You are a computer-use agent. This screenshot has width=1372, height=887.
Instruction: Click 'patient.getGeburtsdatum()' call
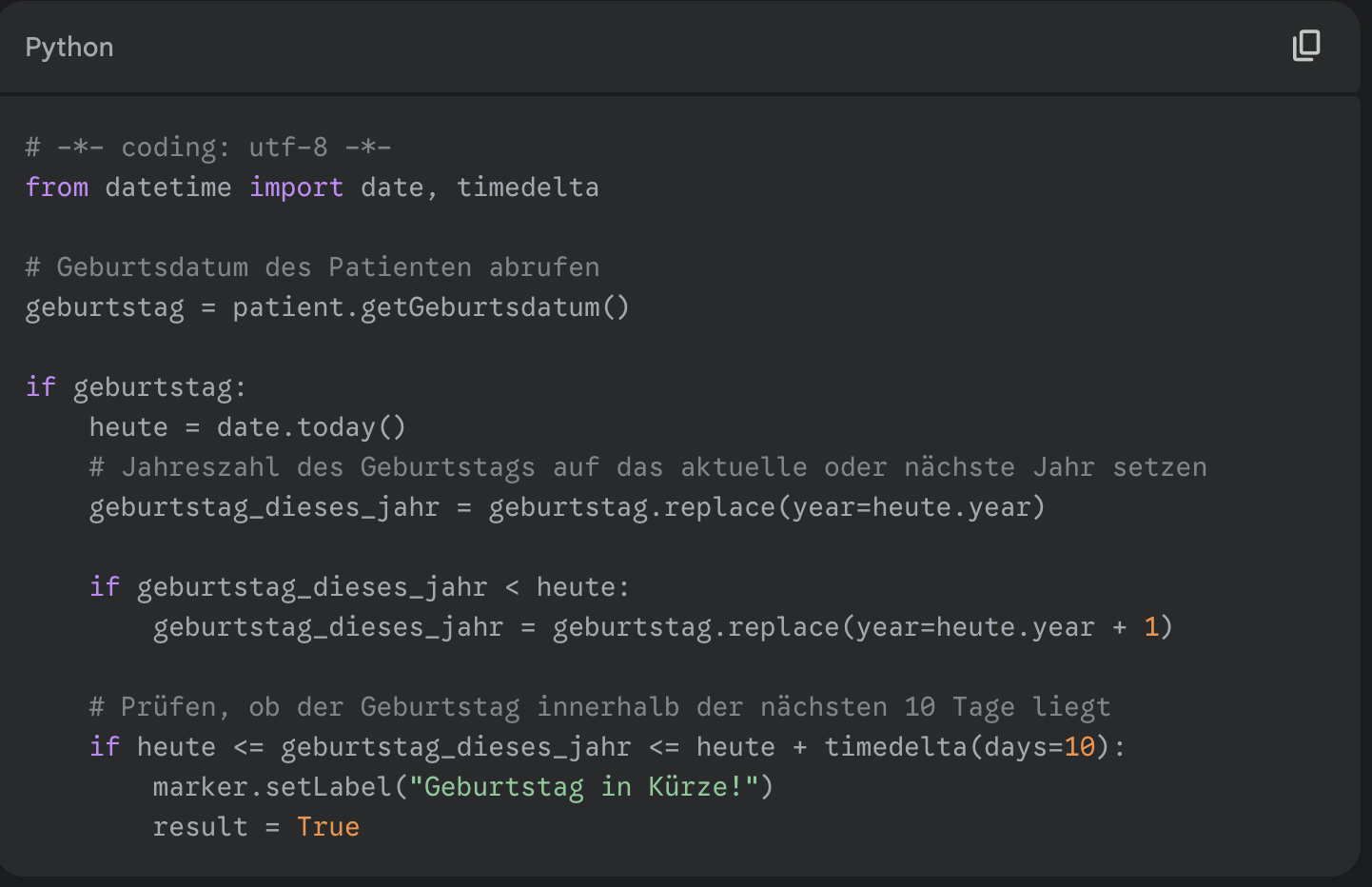point(430,307)
